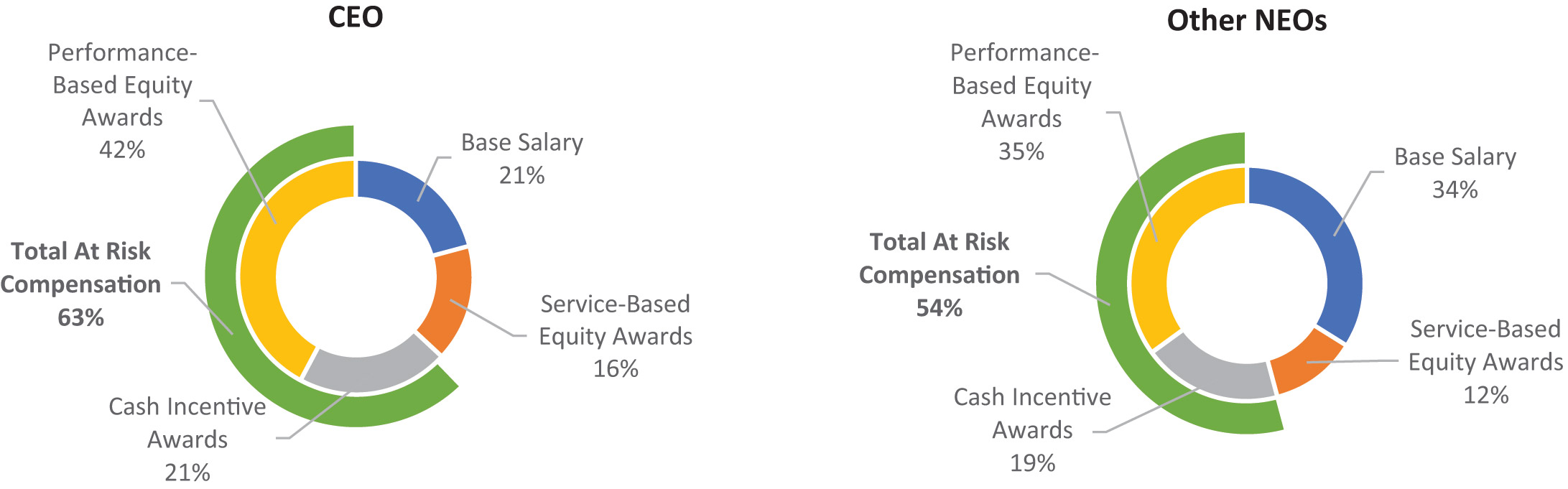The width and height of the screenshot is (1568, 489).
Task: Click the Total At Risk Compensation 63% label
Action: point(80,284)
